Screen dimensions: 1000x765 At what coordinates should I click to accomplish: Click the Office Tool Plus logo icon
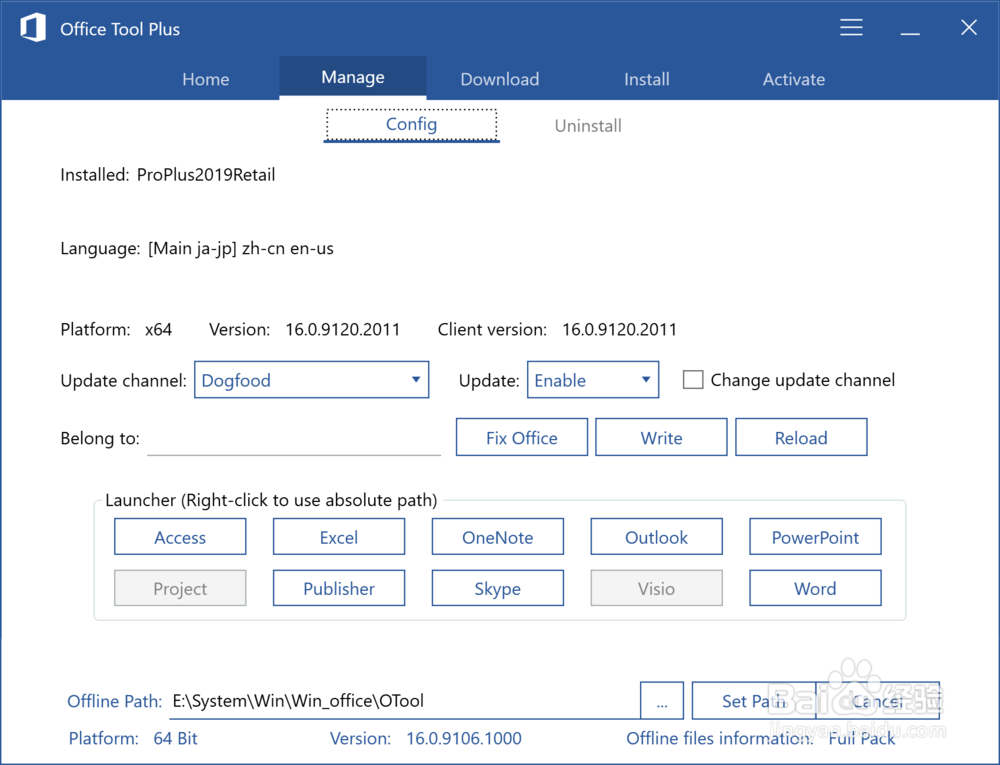[33, 28]
